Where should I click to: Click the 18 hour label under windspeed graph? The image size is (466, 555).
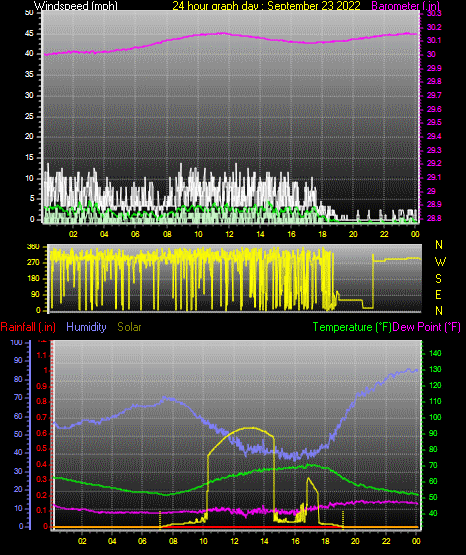coord(322,234)
